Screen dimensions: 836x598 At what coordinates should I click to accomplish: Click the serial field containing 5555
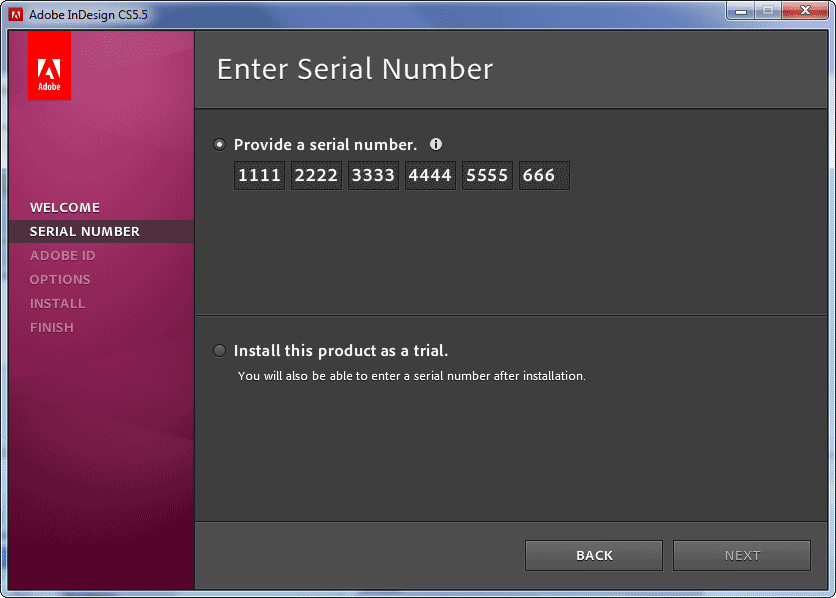click(x=487, y=175)
